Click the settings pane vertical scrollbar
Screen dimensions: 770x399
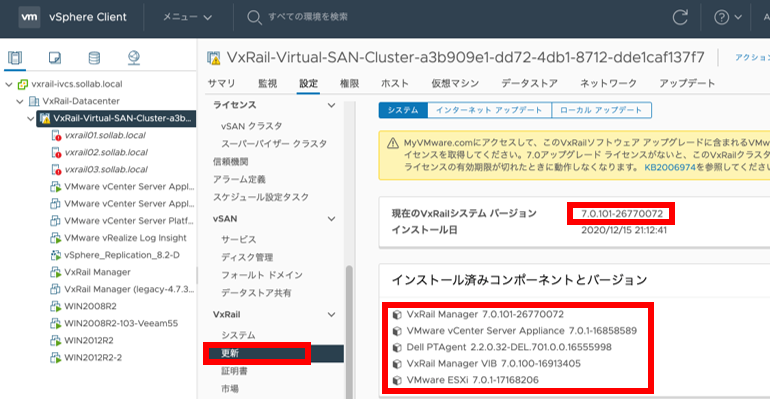[350, 331]
